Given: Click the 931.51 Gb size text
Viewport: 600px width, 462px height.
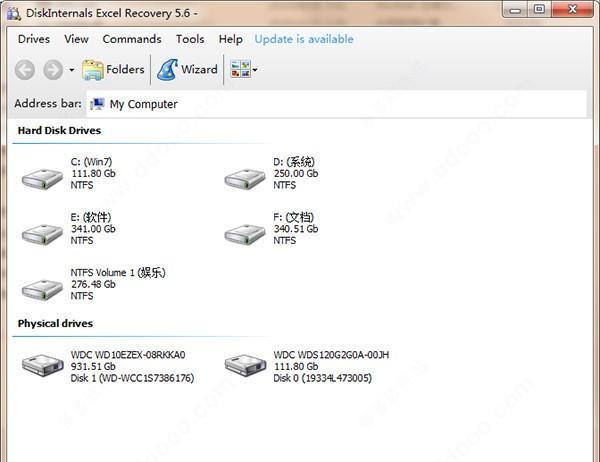Looking at the screenshot, I should coord(93,366).
